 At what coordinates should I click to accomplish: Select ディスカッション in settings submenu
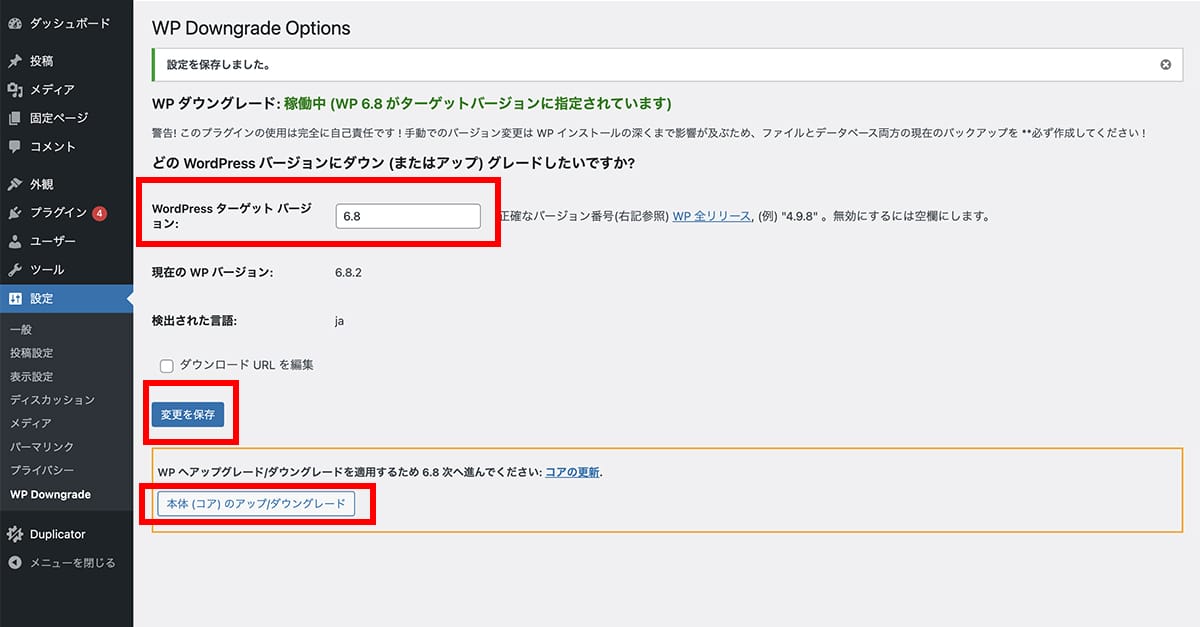(52, 400)
